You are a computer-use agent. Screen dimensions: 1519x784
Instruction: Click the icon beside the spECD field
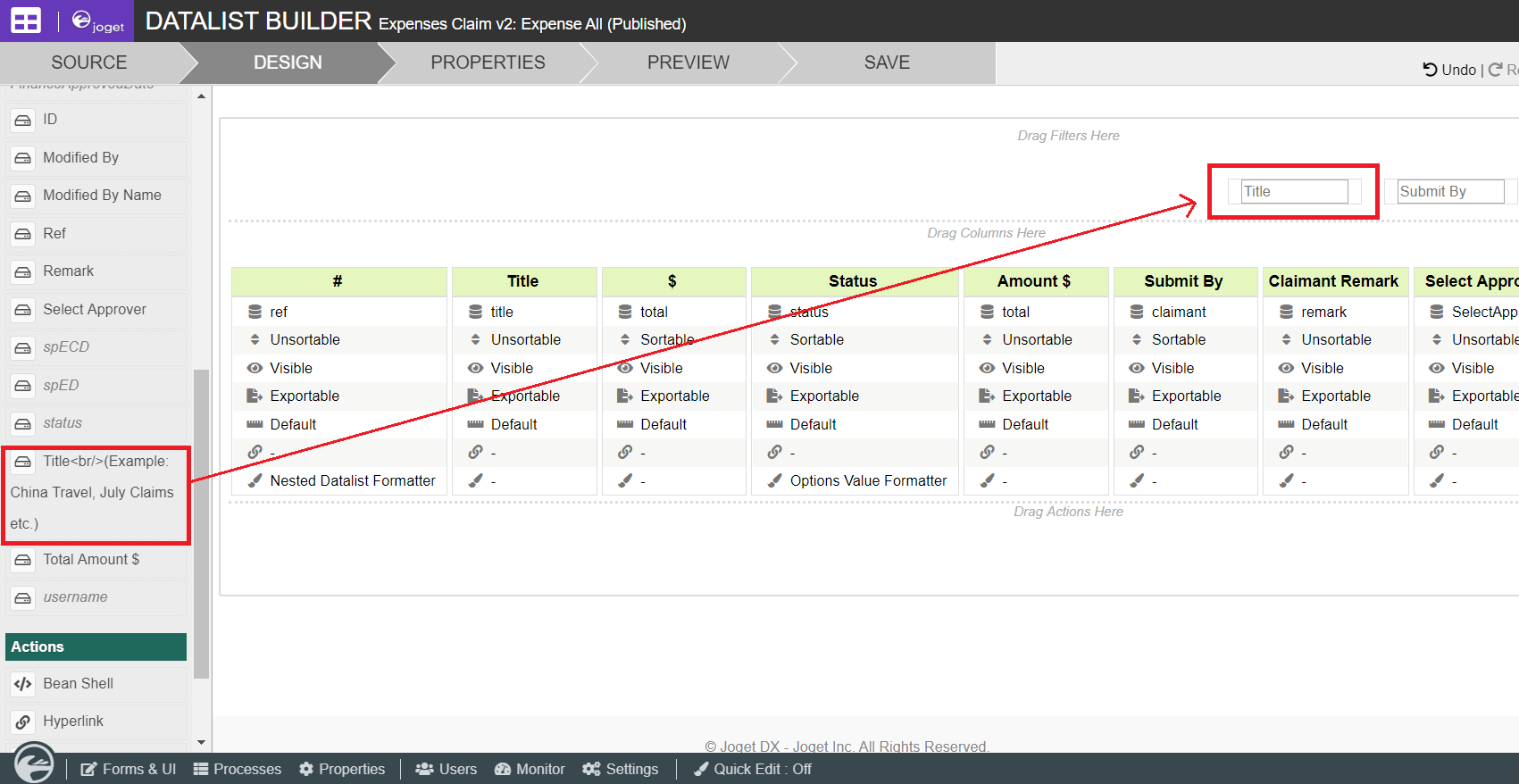[x=23, y=347]
